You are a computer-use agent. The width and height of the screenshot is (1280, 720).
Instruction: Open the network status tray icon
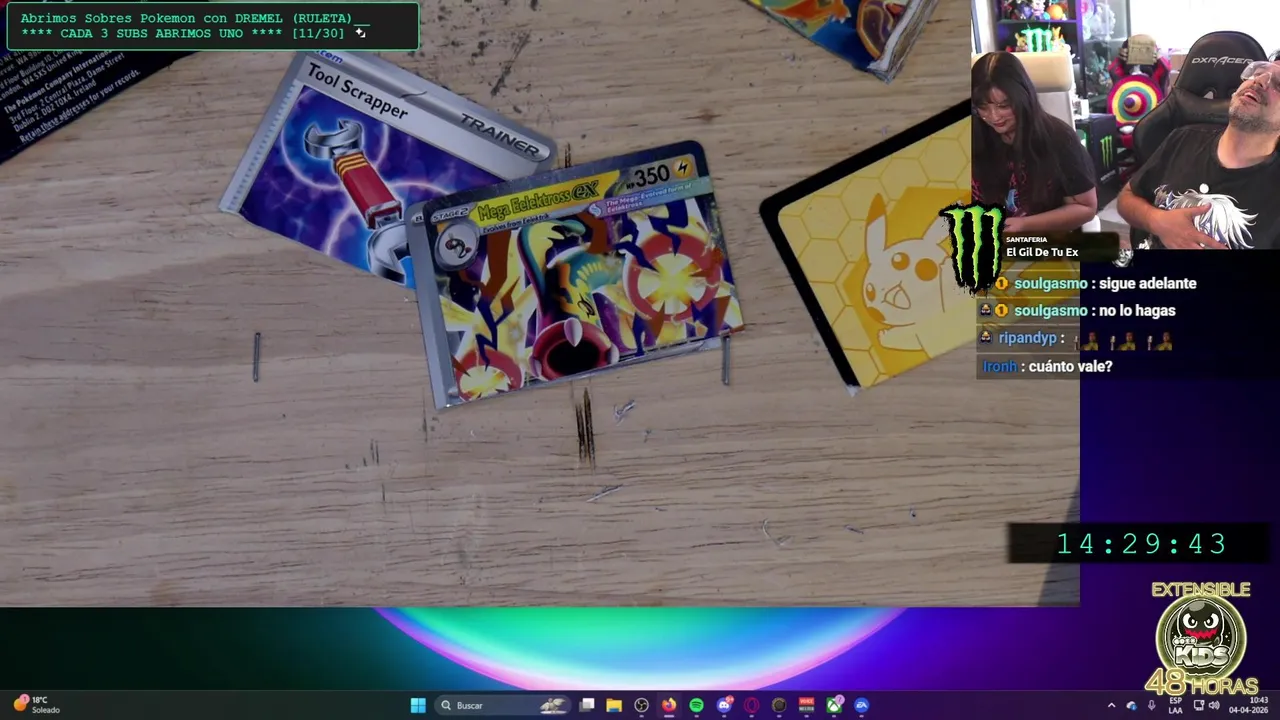tap(1199, 705)
